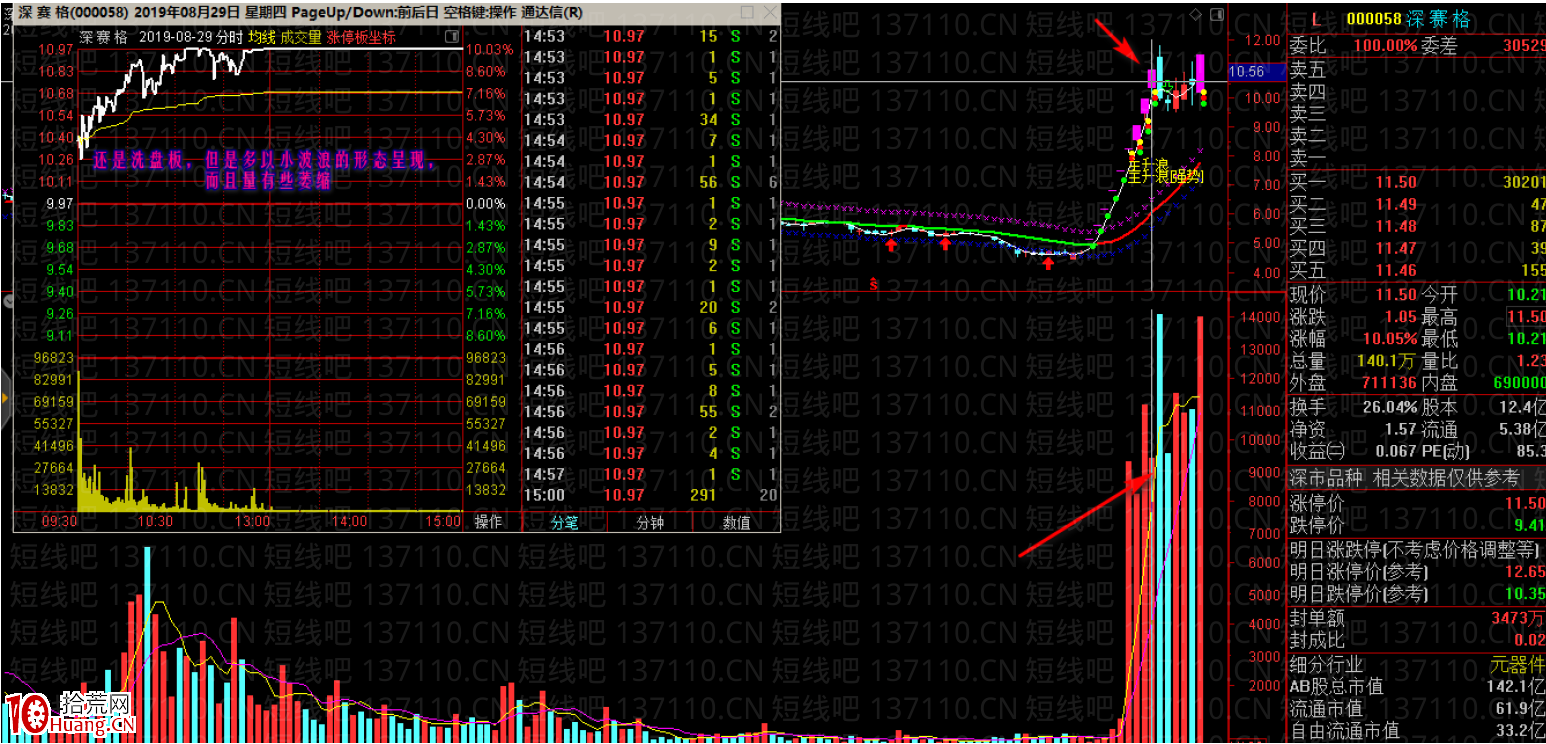
Task: Select the 14:53 tick row with volume 15
Action: 650,36
